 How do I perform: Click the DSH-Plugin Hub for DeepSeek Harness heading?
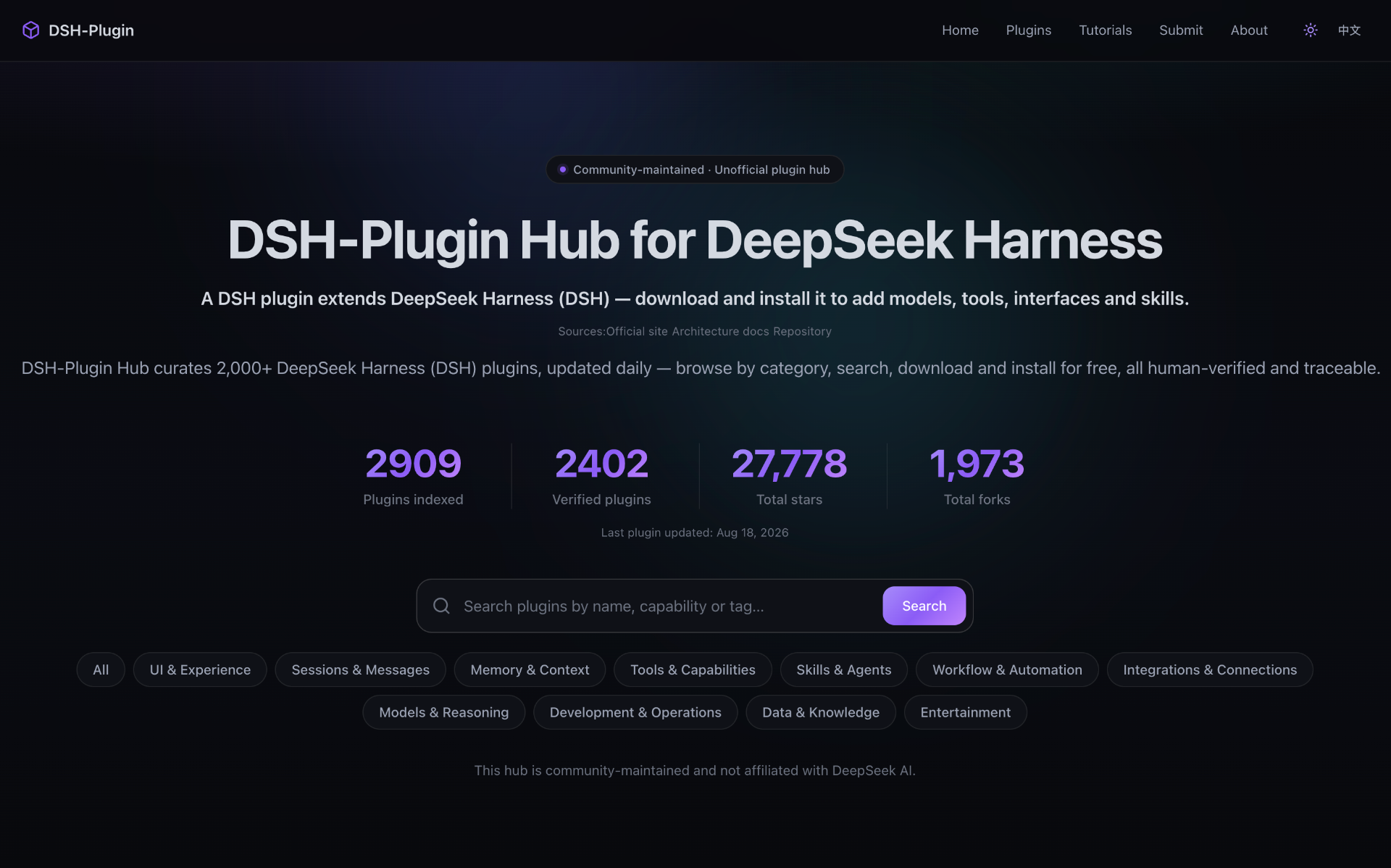tap(695, 240)
